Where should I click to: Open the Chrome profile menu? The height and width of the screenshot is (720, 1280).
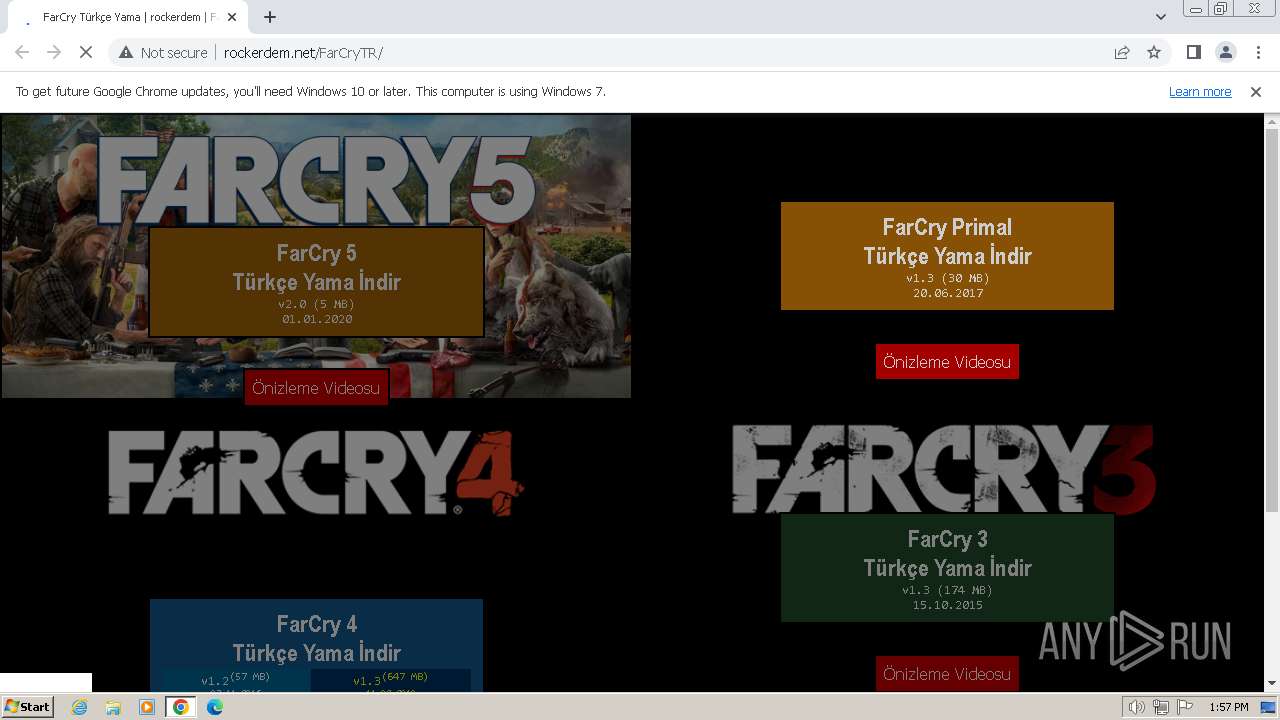coord(1225,52)
